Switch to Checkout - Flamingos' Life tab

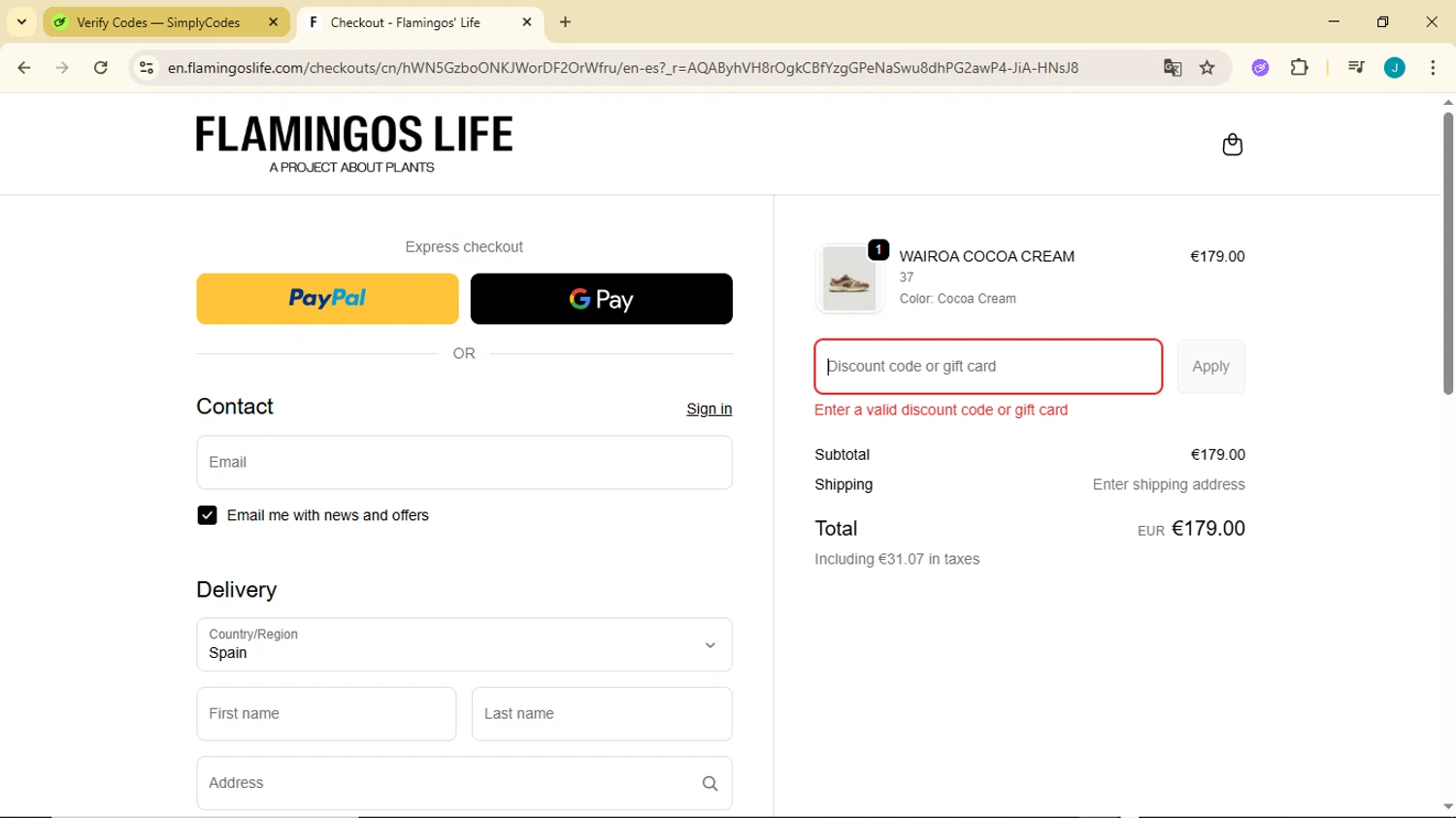[x=420, y=22]
